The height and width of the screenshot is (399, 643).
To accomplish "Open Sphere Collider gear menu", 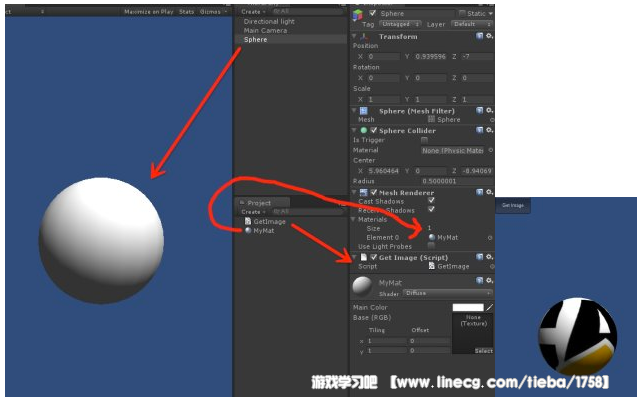I will 489,130.
